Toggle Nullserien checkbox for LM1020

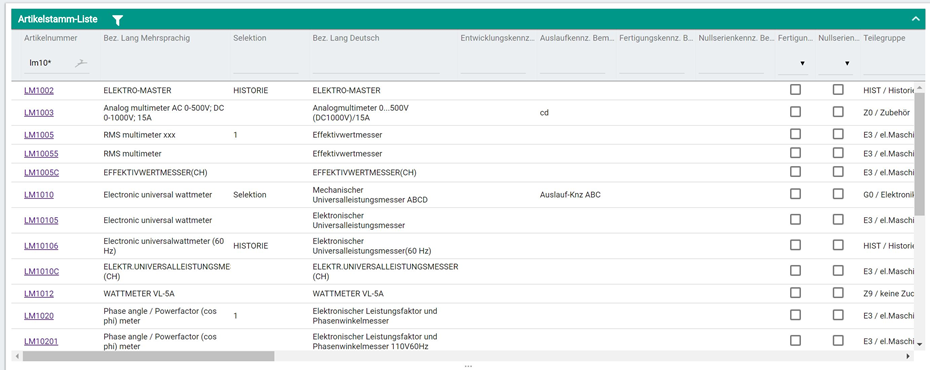(x=838, y=315)
